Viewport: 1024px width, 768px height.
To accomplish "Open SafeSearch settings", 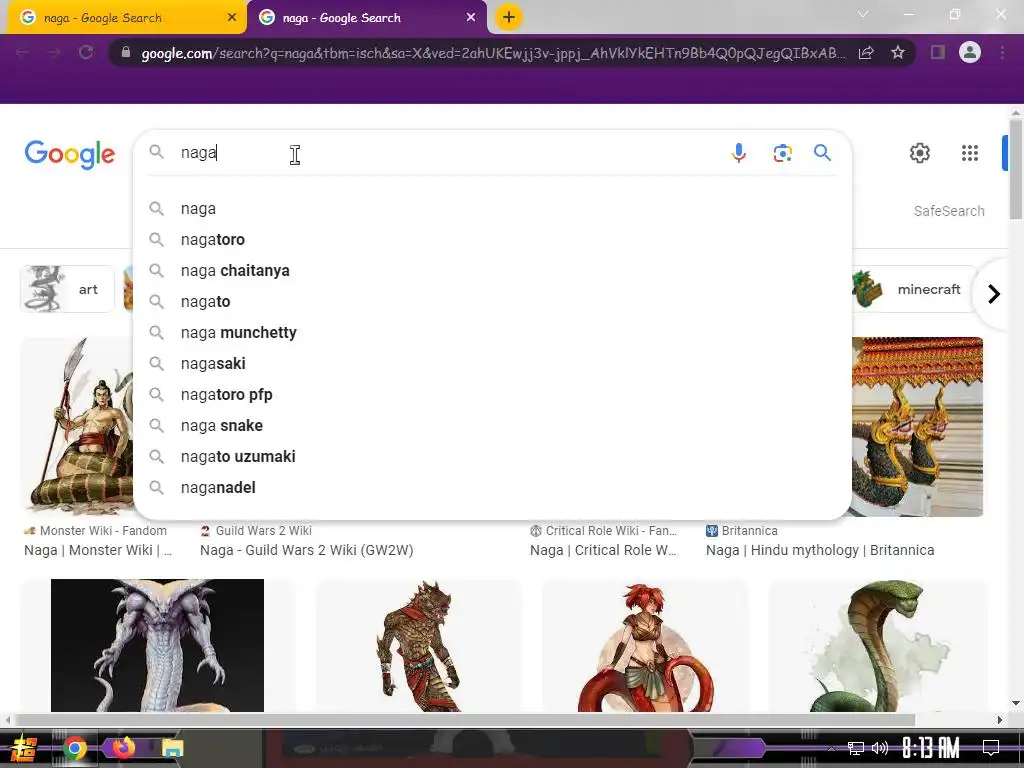I will pyautogui.click(x=949, y=211).
